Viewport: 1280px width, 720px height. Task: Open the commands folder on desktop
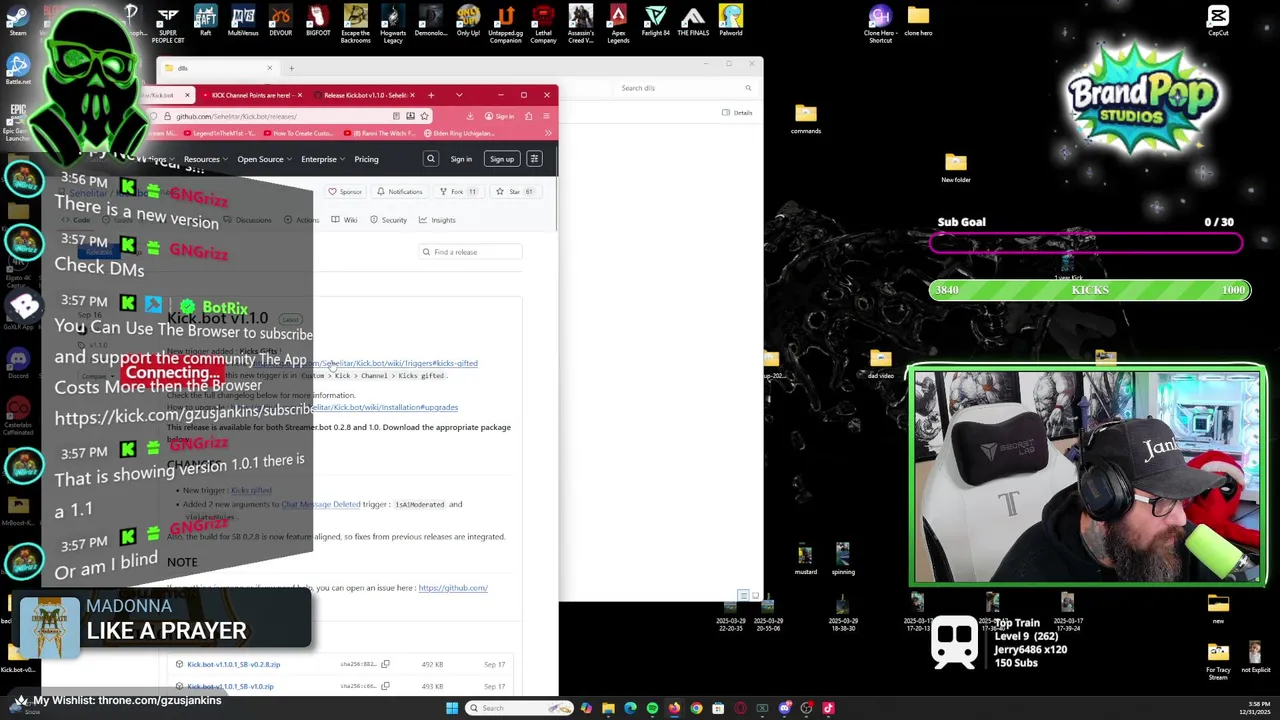(806, 118)
